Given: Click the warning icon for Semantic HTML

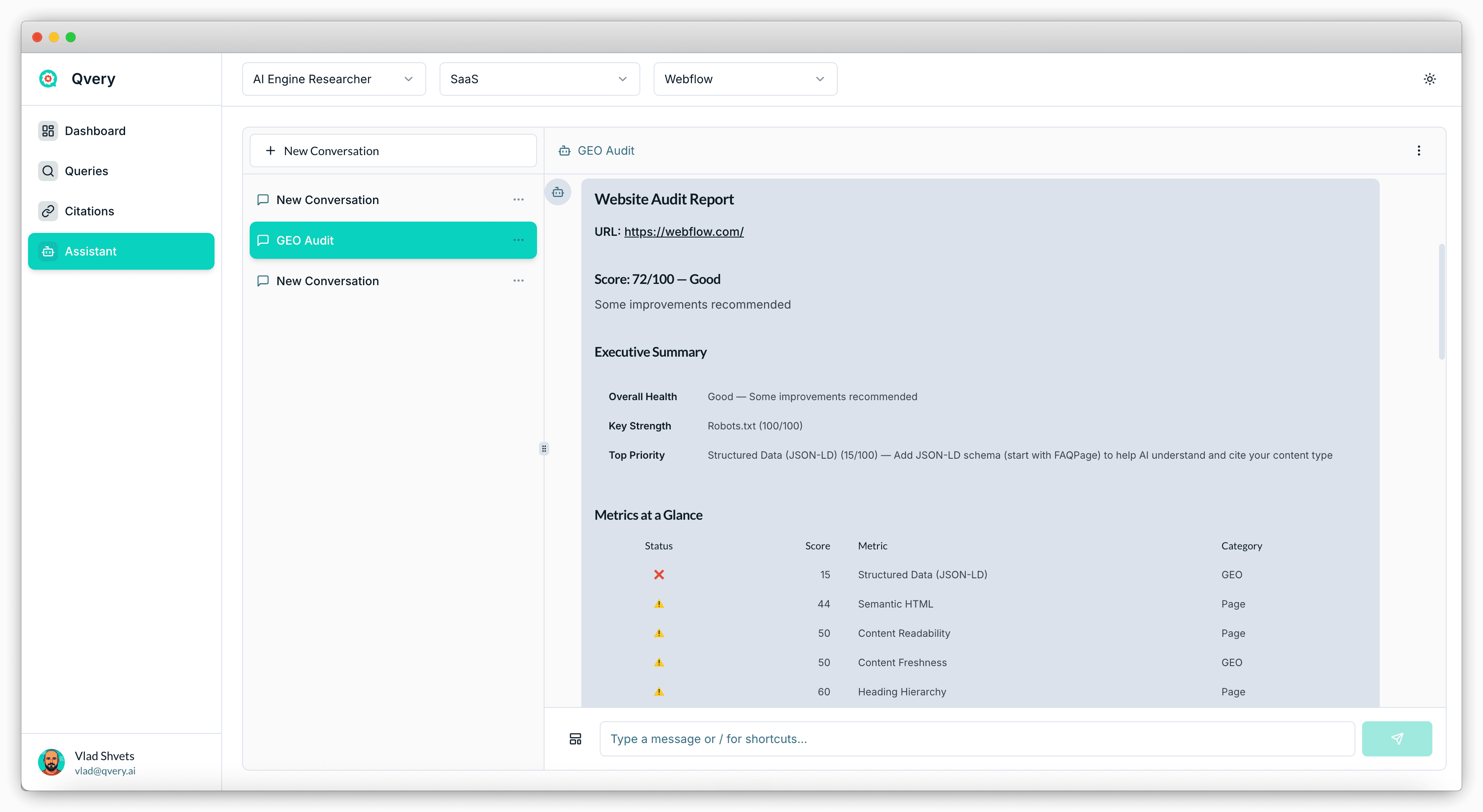Looking at the screenshot, I should click(659, 604).
